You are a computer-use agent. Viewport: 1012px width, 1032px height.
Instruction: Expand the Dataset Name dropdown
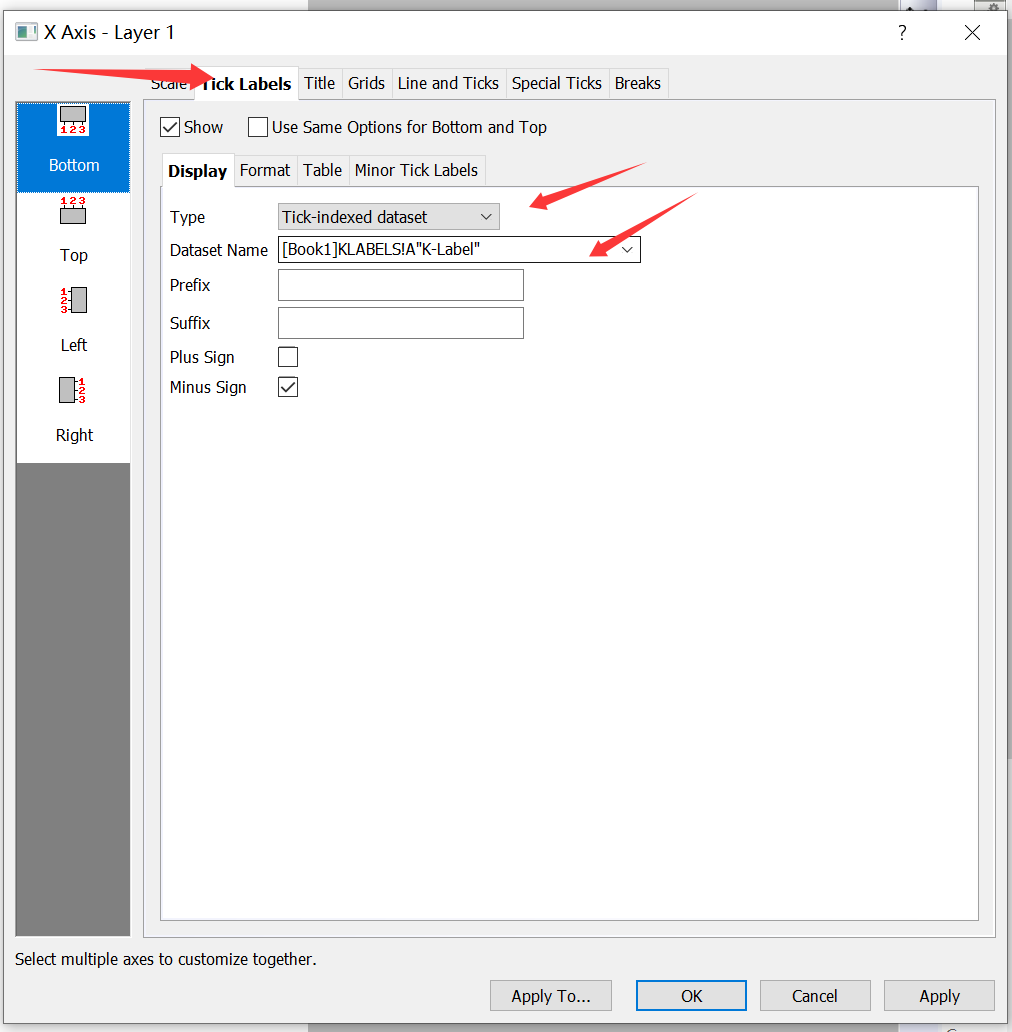click(628, 249)
